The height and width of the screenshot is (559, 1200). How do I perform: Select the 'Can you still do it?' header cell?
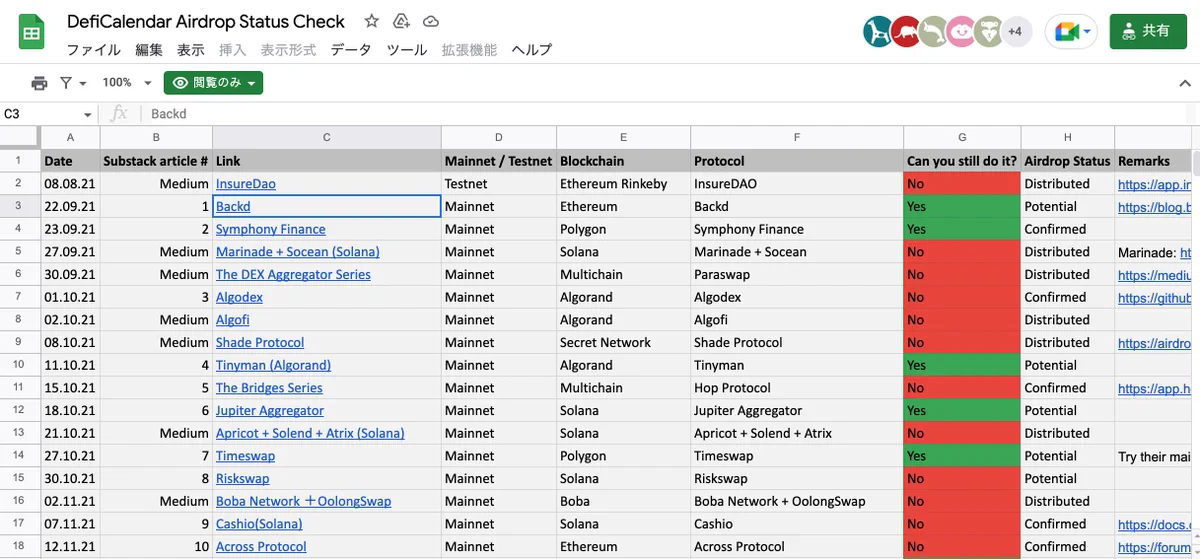[962, 161]
